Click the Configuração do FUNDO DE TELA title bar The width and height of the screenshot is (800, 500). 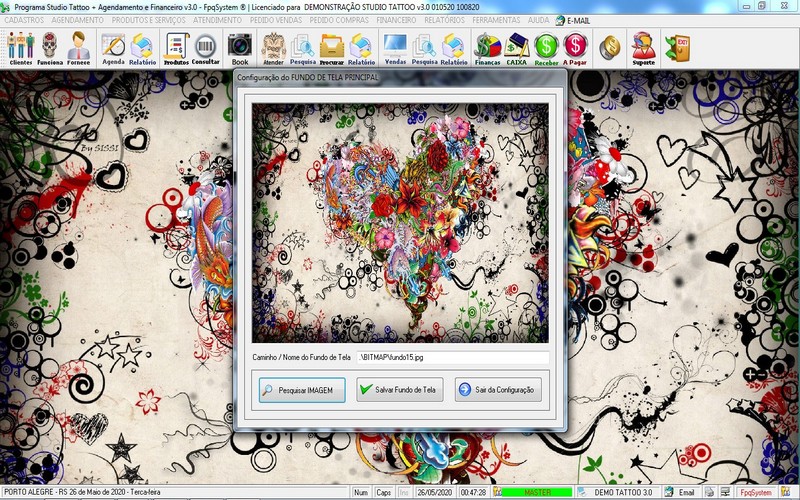[x=400, y=78]
